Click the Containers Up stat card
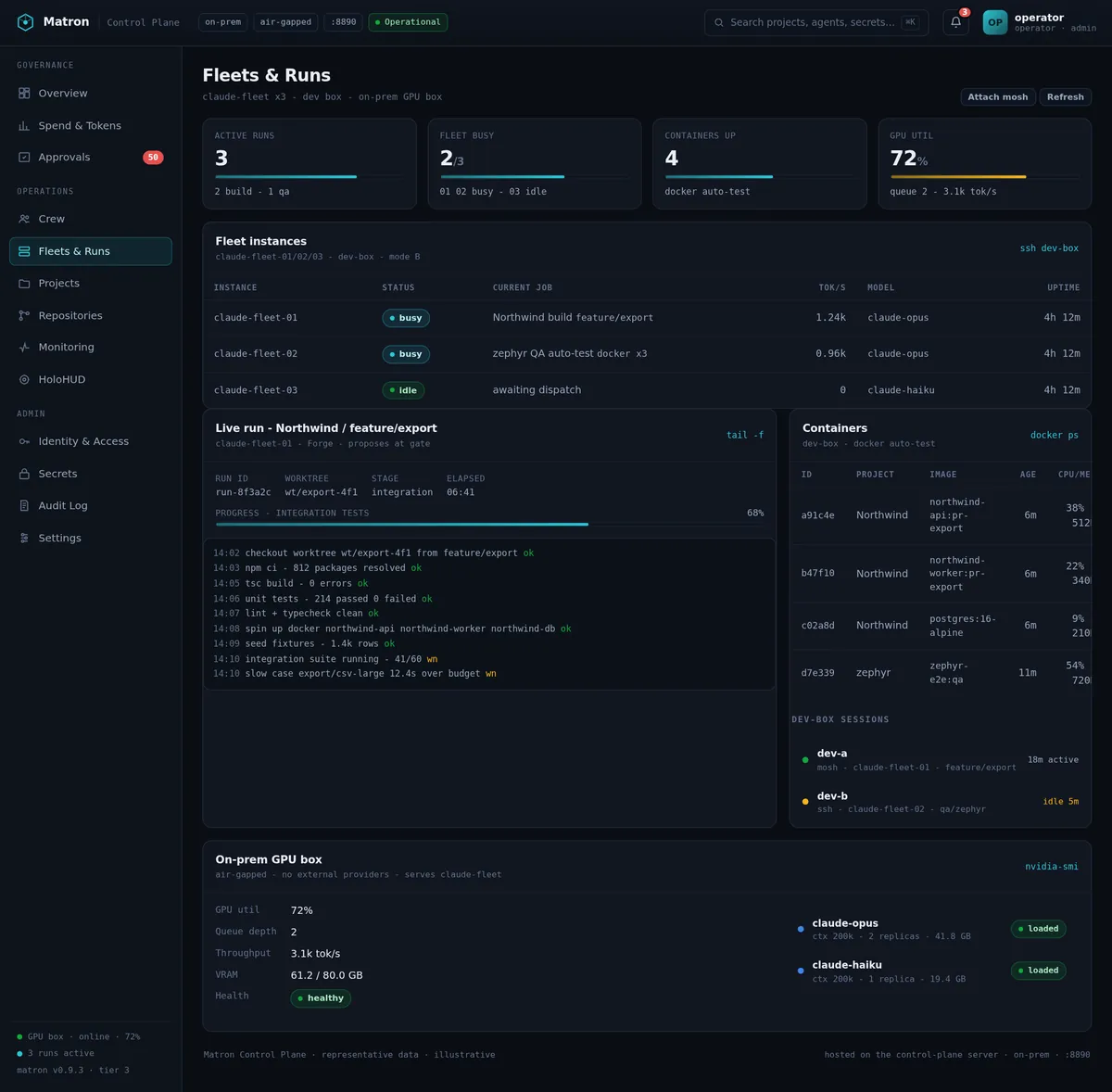 760,163
